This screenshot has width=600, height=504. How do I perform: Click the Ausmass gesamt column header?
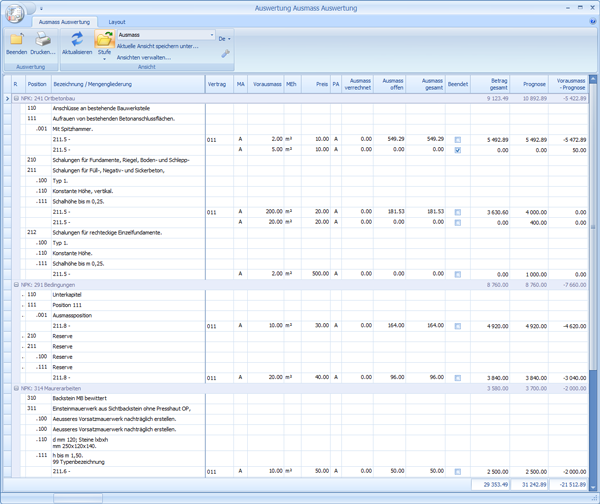point(426,84)
